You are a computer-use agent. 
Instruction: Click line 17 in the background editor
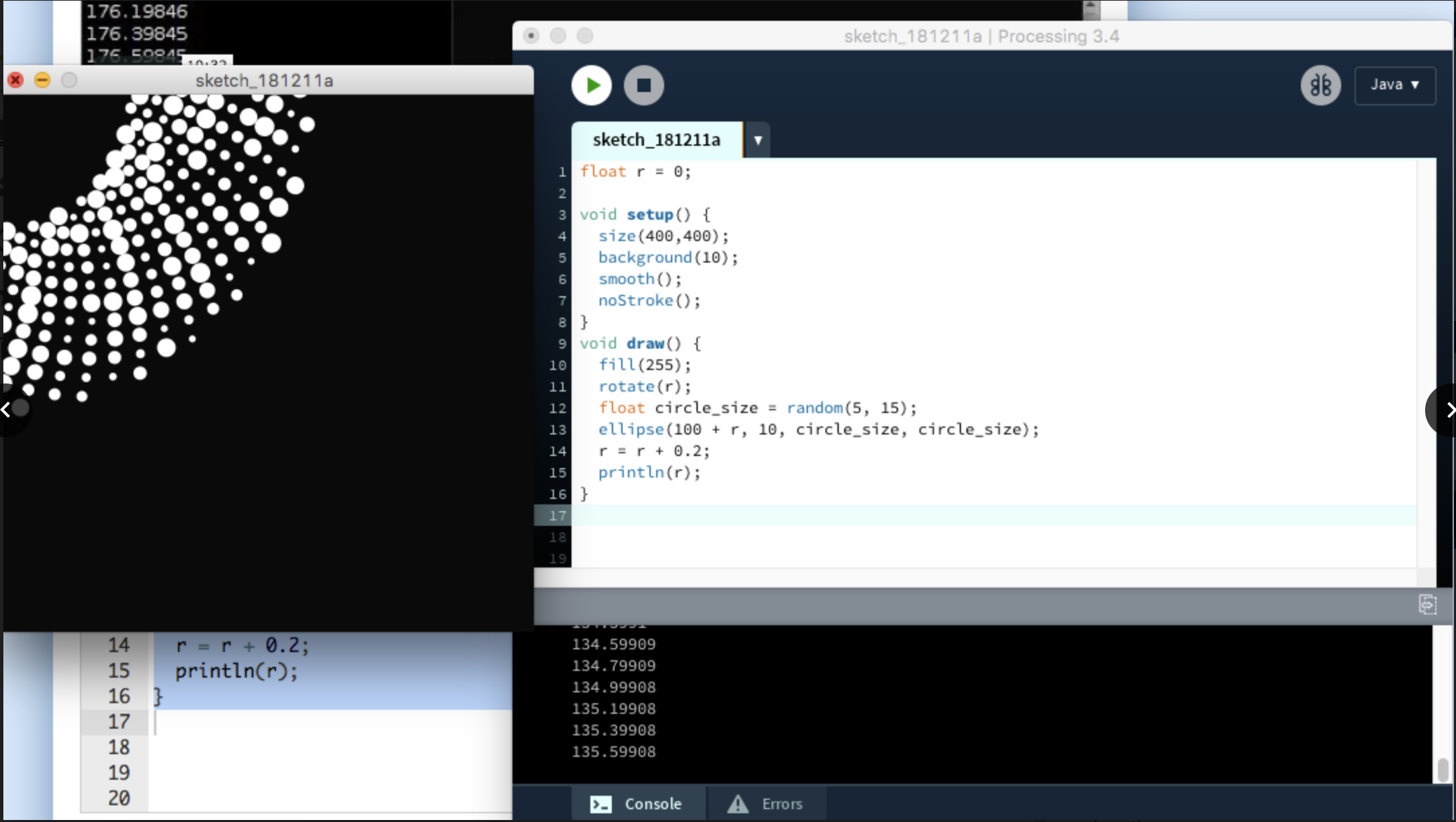(x=119, y=722)
